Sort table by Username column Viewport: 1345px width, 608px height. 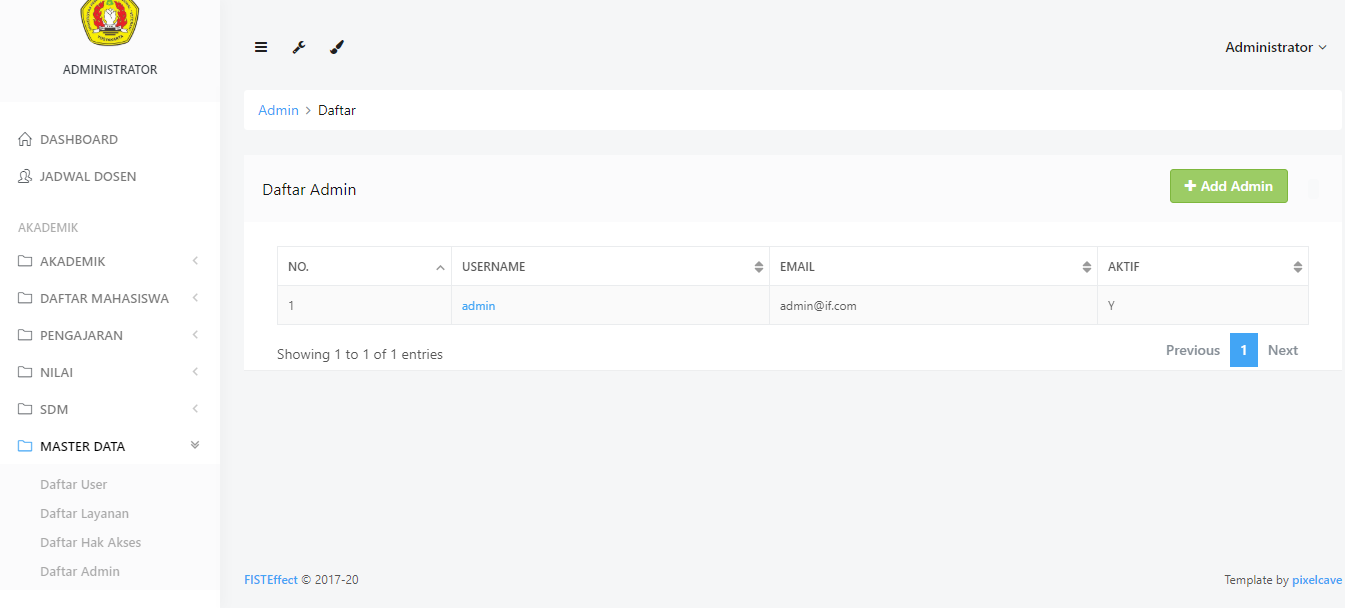609,267
